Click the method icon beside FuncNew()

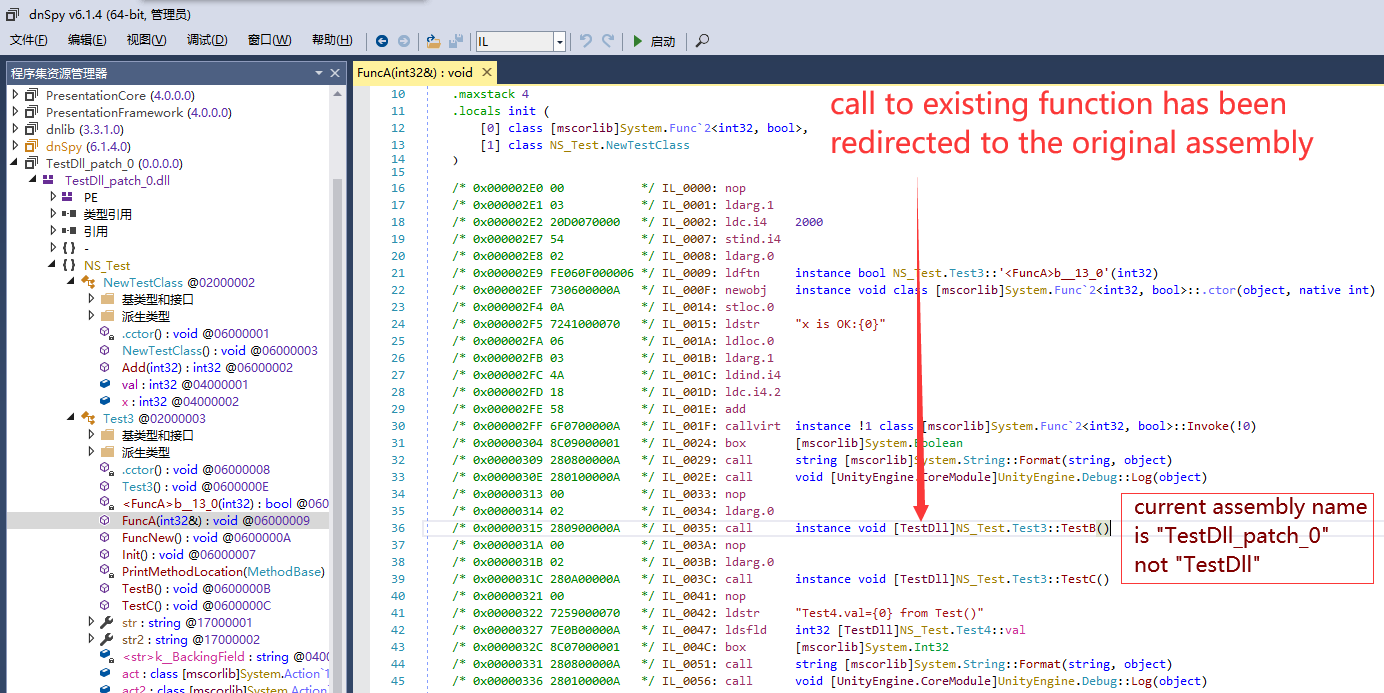click(x=106, y=537)
